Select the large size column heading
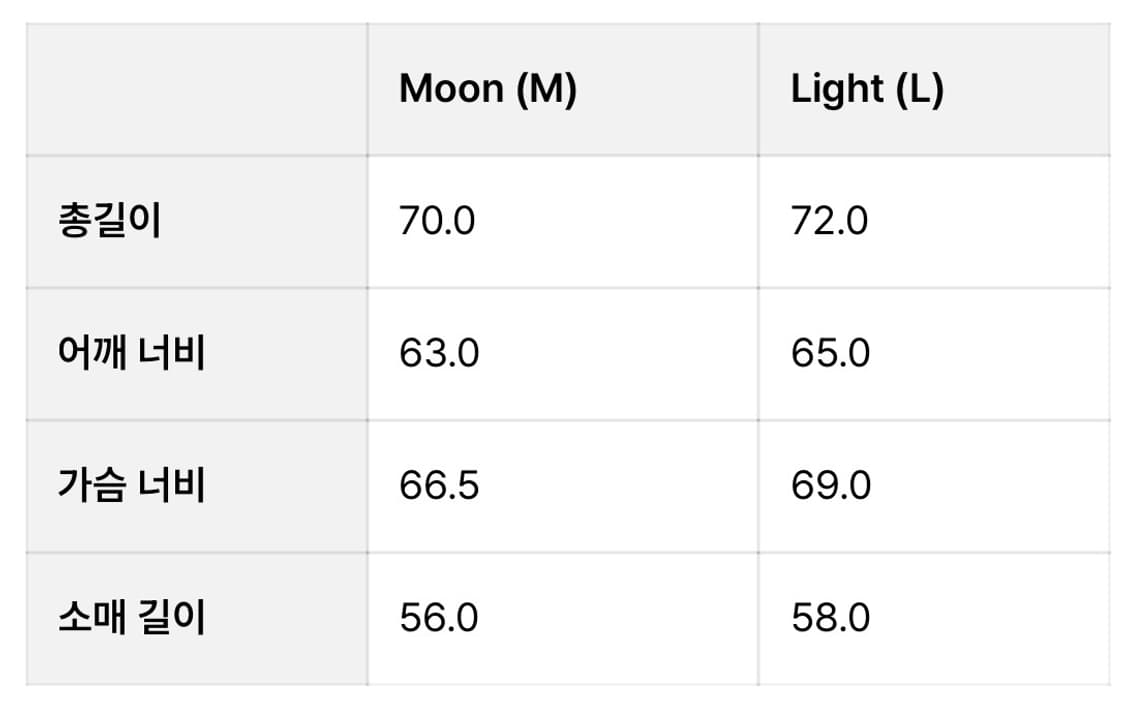This screenshot has height=711, width=1125. coord(866,90)
